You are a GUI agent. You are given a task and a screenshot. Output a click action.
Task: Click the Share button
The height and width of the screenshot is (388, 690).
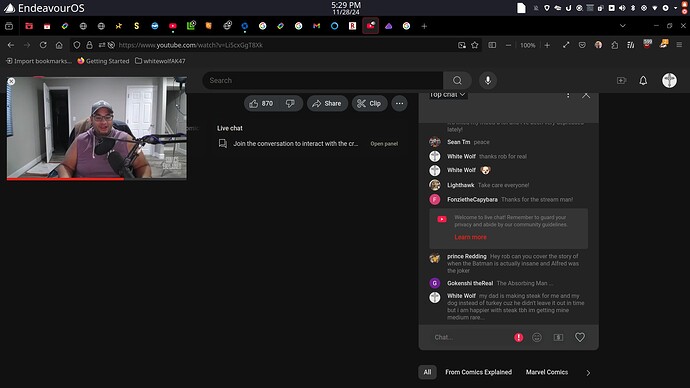[x=327, y=103]
